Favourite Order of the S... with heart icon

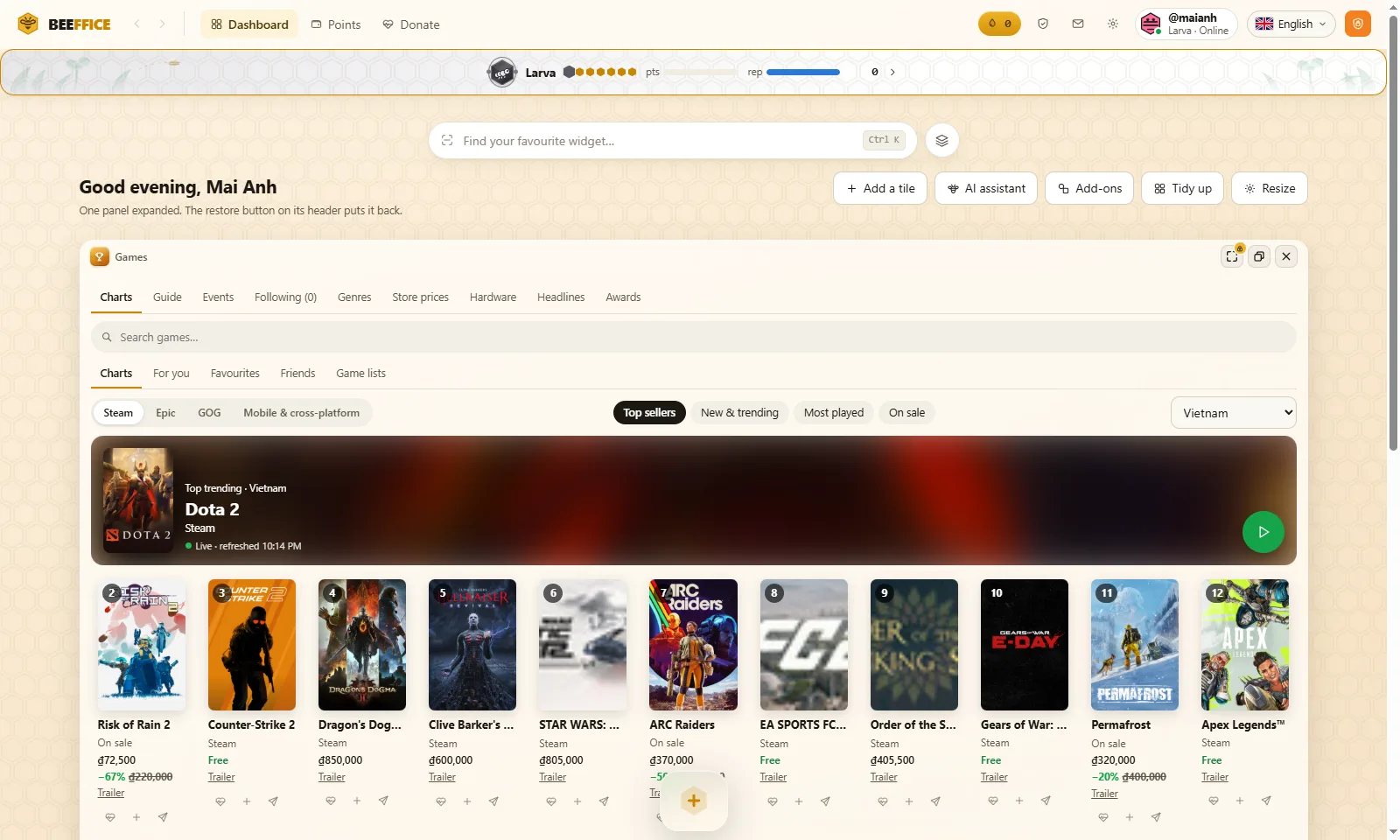(883, 801)
